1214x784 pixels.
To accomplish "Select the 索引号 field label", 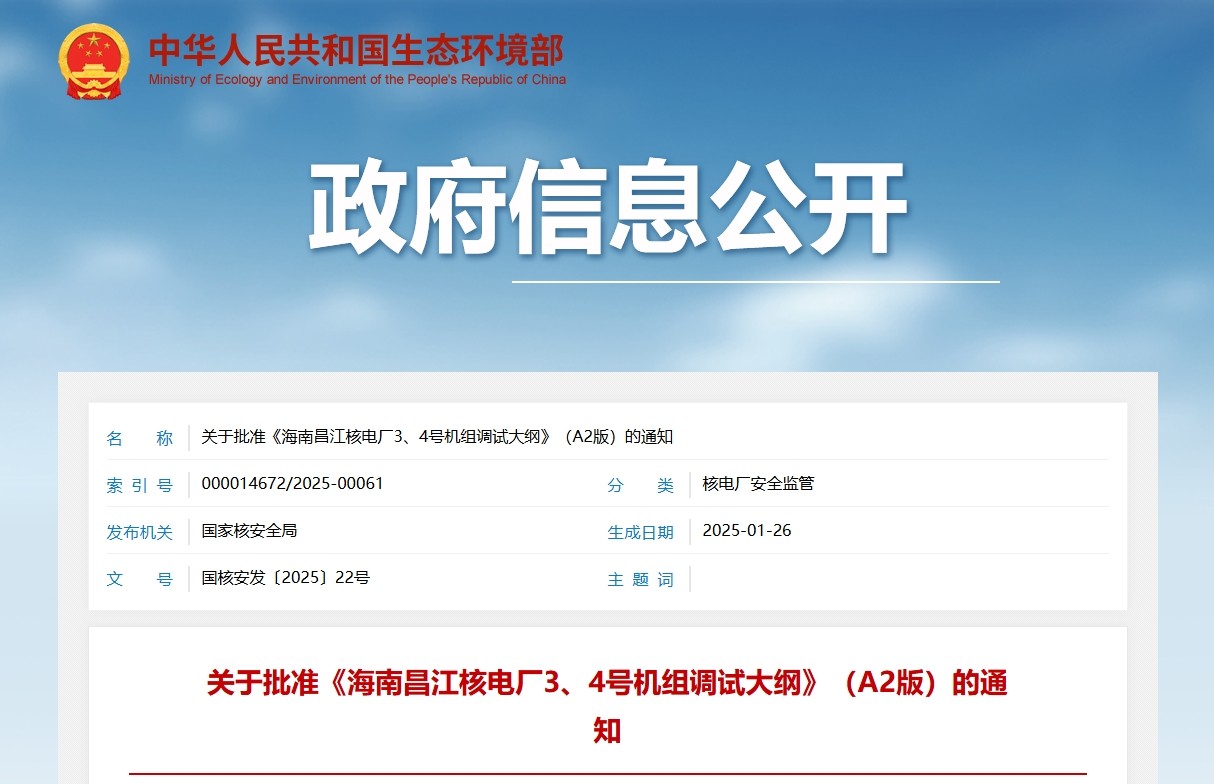I will click(140, 485).
